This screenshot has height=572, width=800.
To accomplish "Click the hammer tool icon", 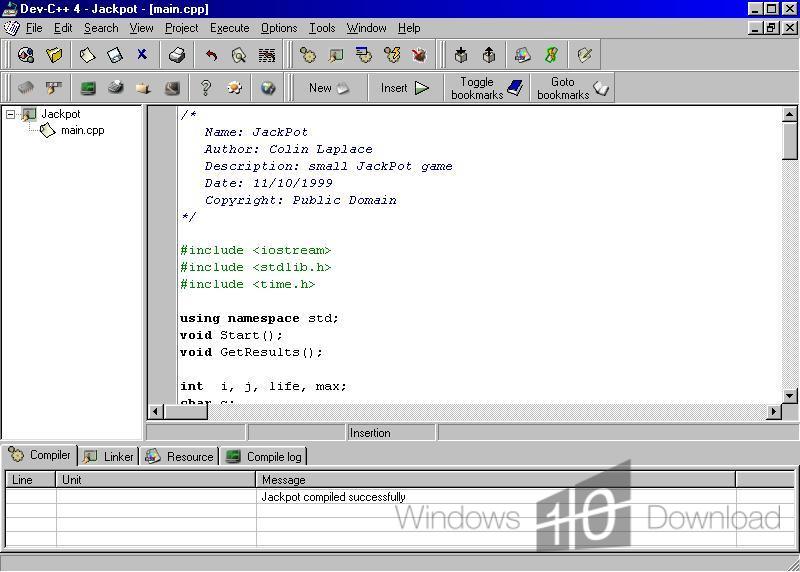I will [x=53, y=88].
